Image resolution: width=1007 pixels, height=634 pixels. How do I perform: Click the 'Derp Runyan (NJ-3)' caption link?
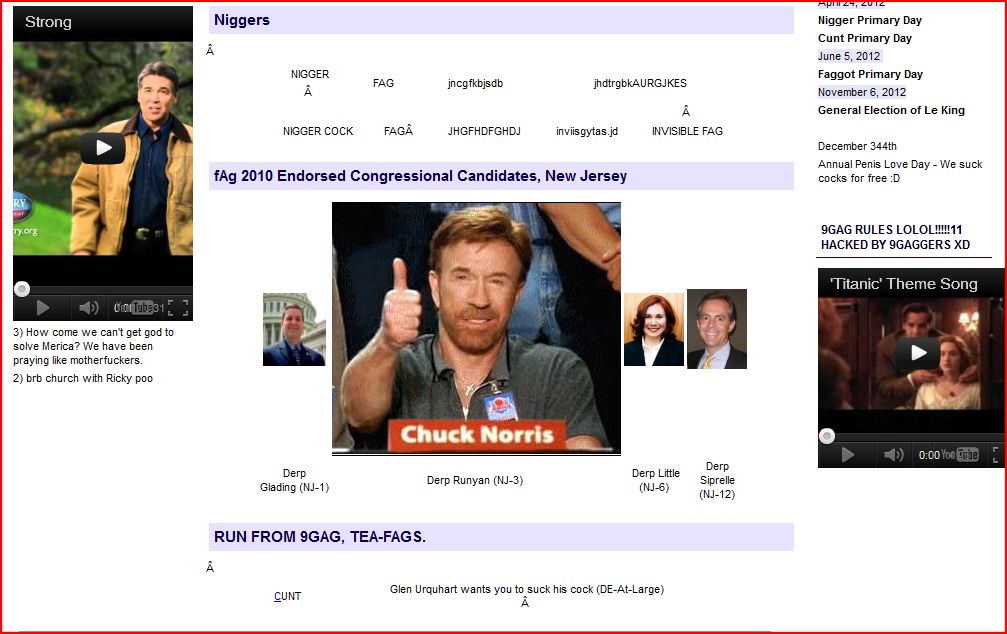(x=475, y=480)
